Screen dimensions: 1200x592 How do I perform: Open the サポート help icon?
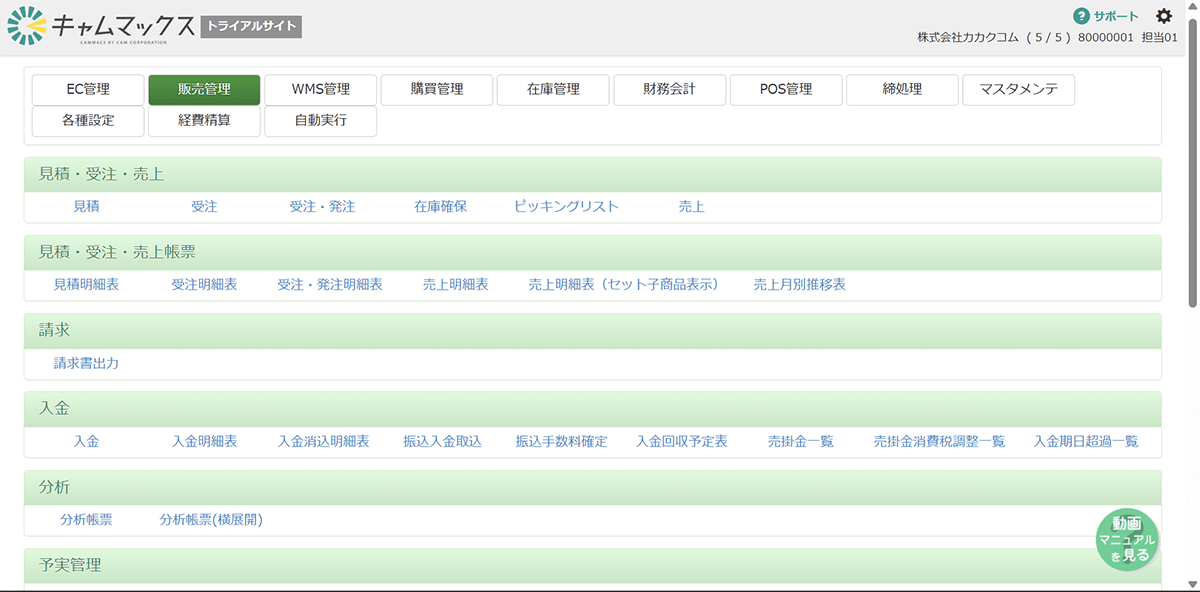click(1081, 16)
